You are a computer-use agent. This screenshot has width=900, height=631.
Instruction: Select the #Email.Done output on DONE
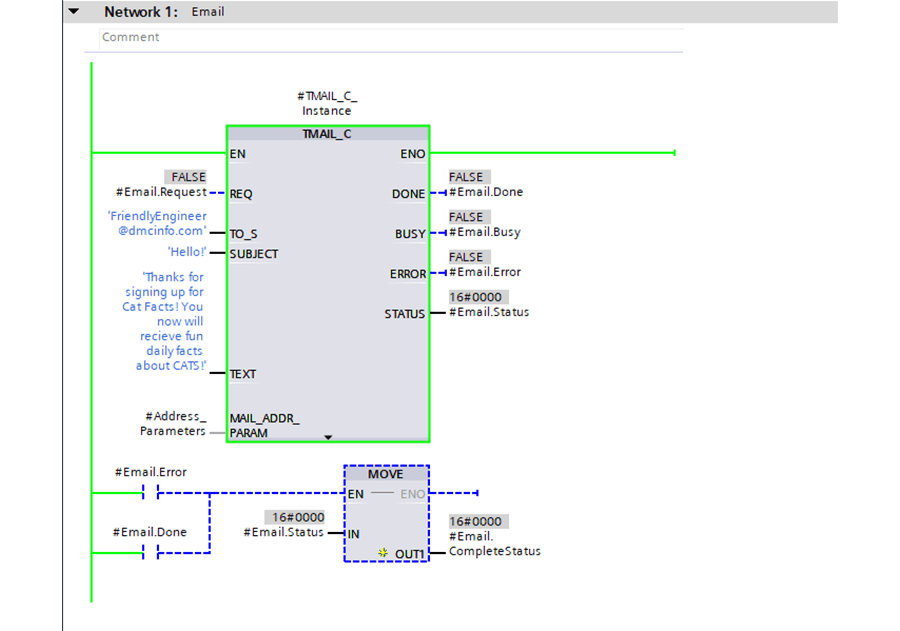click(486, 192)
